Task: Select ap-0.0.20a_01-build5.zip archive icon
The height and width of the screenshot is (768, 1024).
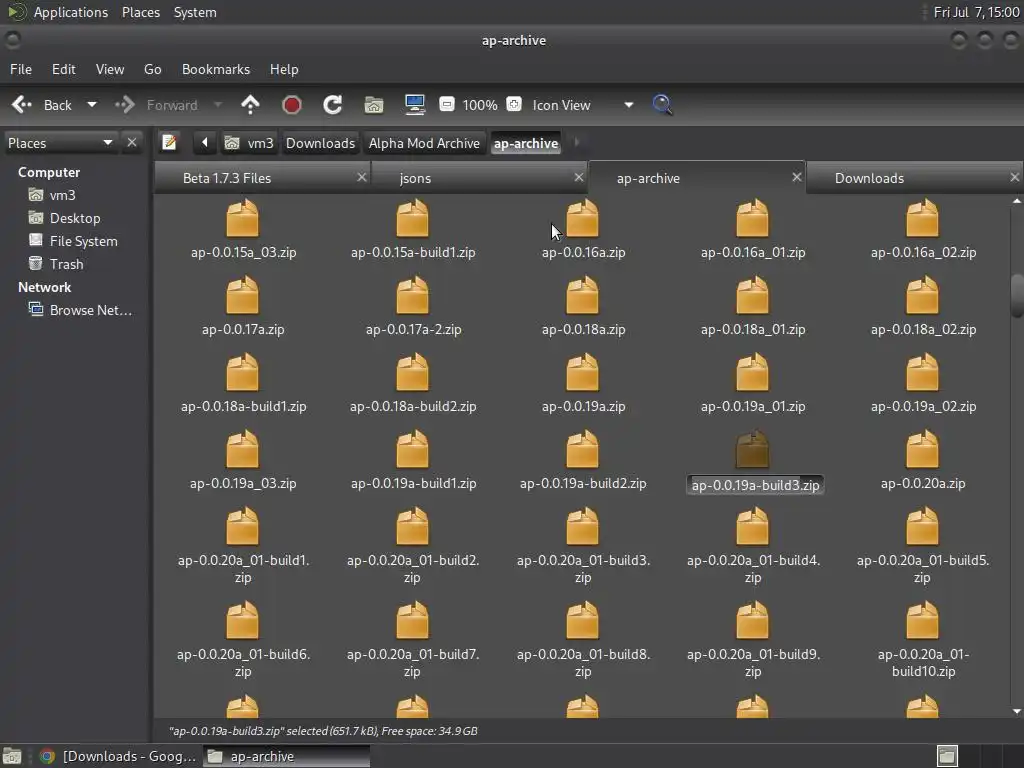Action: 922,526
